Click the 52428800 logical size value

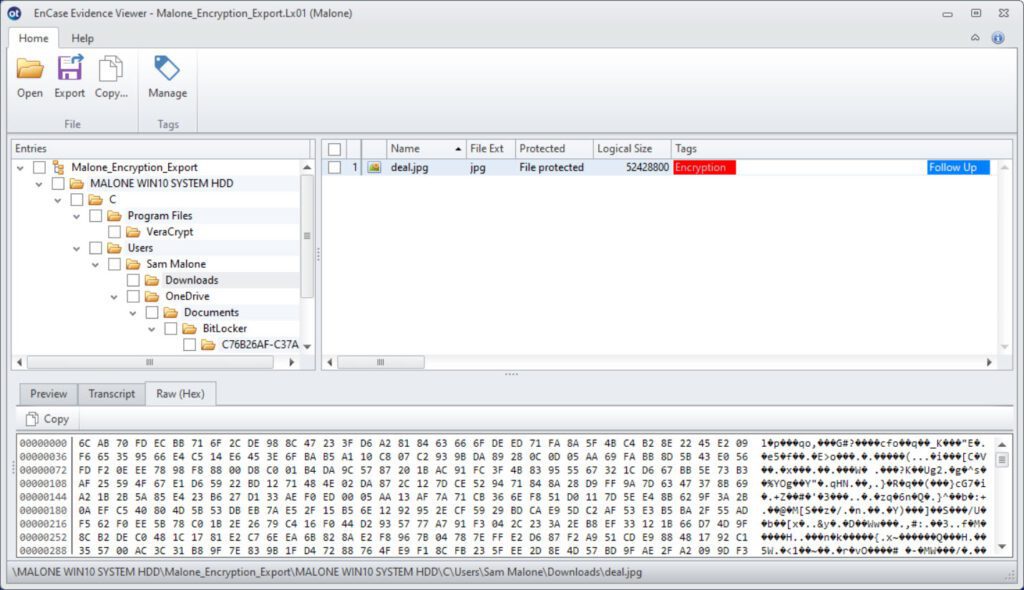pyautogui.click(x=647, y=167)
